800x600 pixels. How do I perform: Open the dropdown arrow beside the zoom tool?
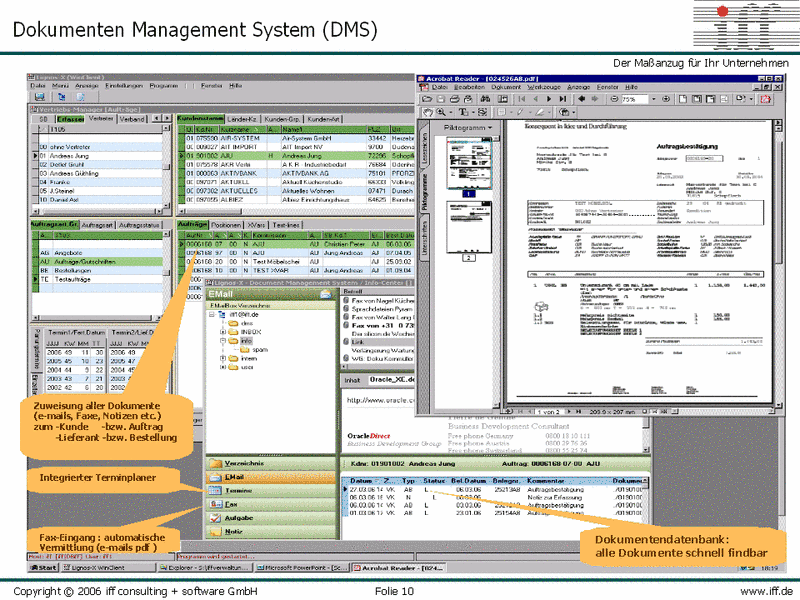click(x=451, y=112)
